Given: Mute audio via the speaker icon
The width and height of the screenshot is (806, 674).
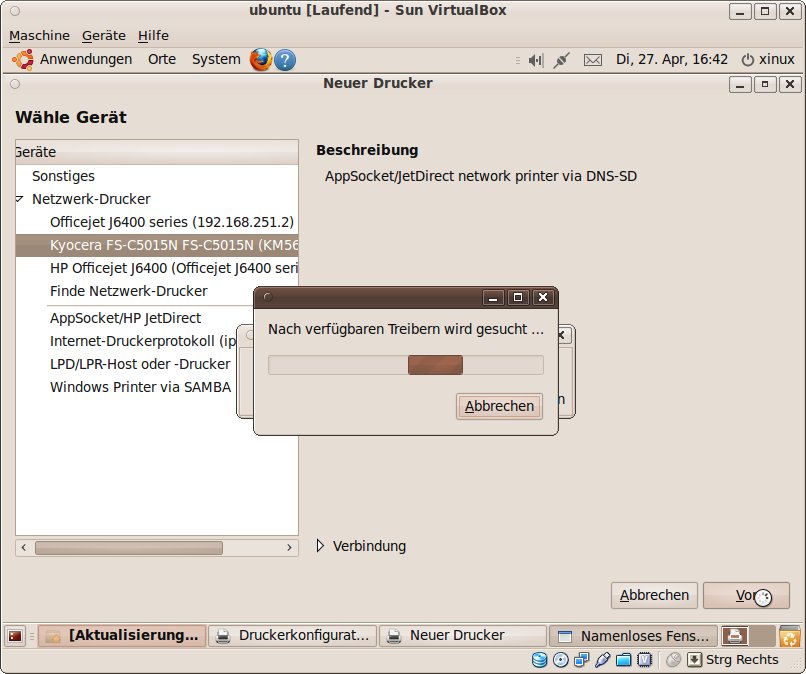Looking at the screenshot, I should [x=535, y=60].
